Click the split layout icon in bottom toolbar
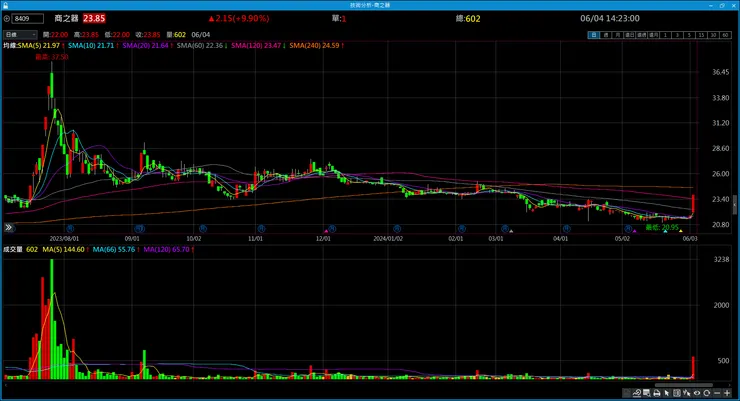 (677, 393)
